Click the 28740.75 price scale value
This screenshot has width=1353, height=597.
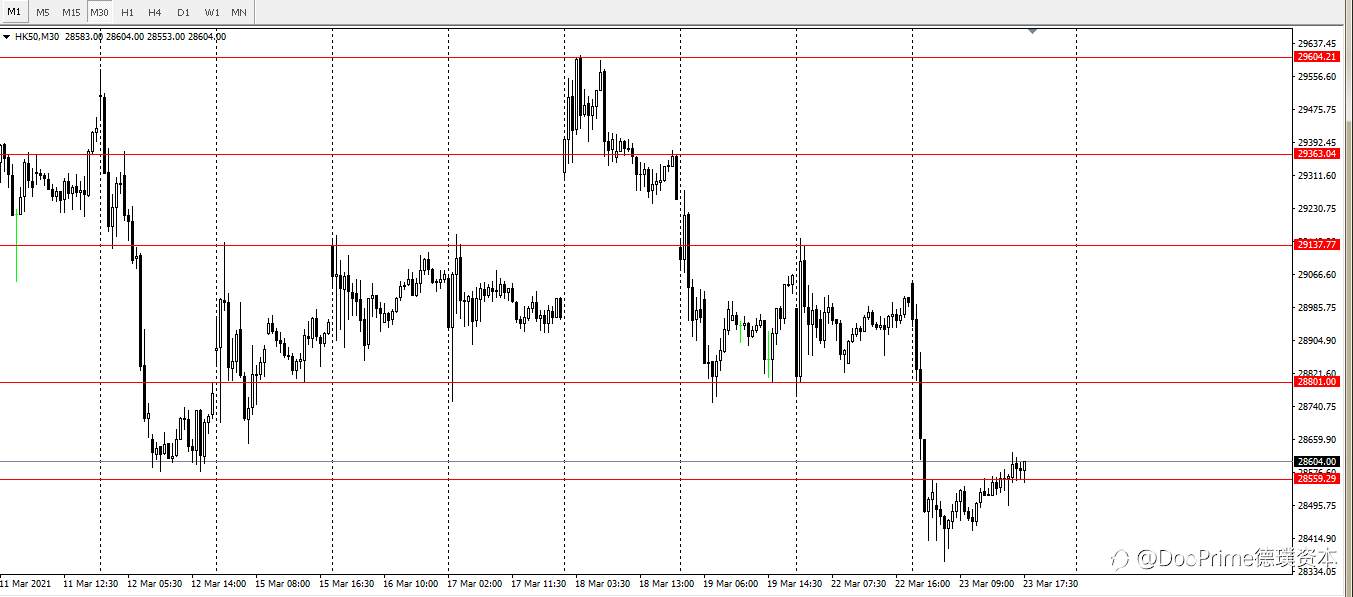pos(1317,407)
